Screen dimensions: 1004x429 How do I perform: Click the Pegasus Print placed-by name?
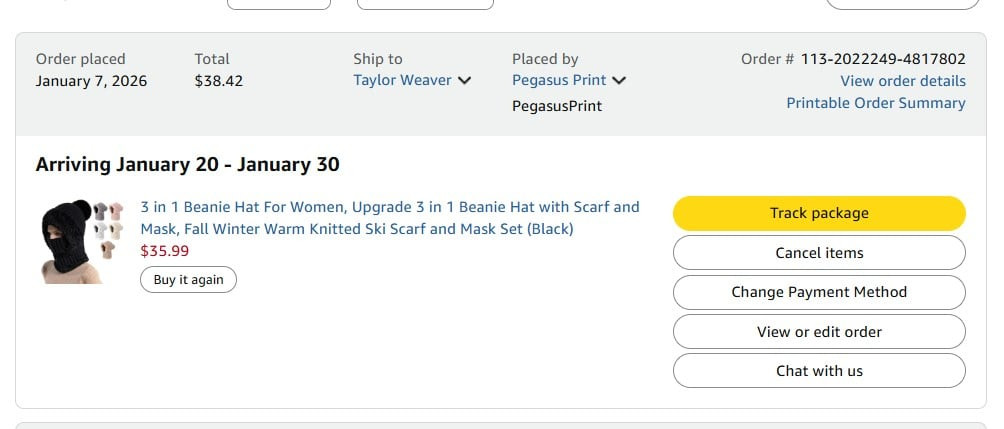[559, 81]
